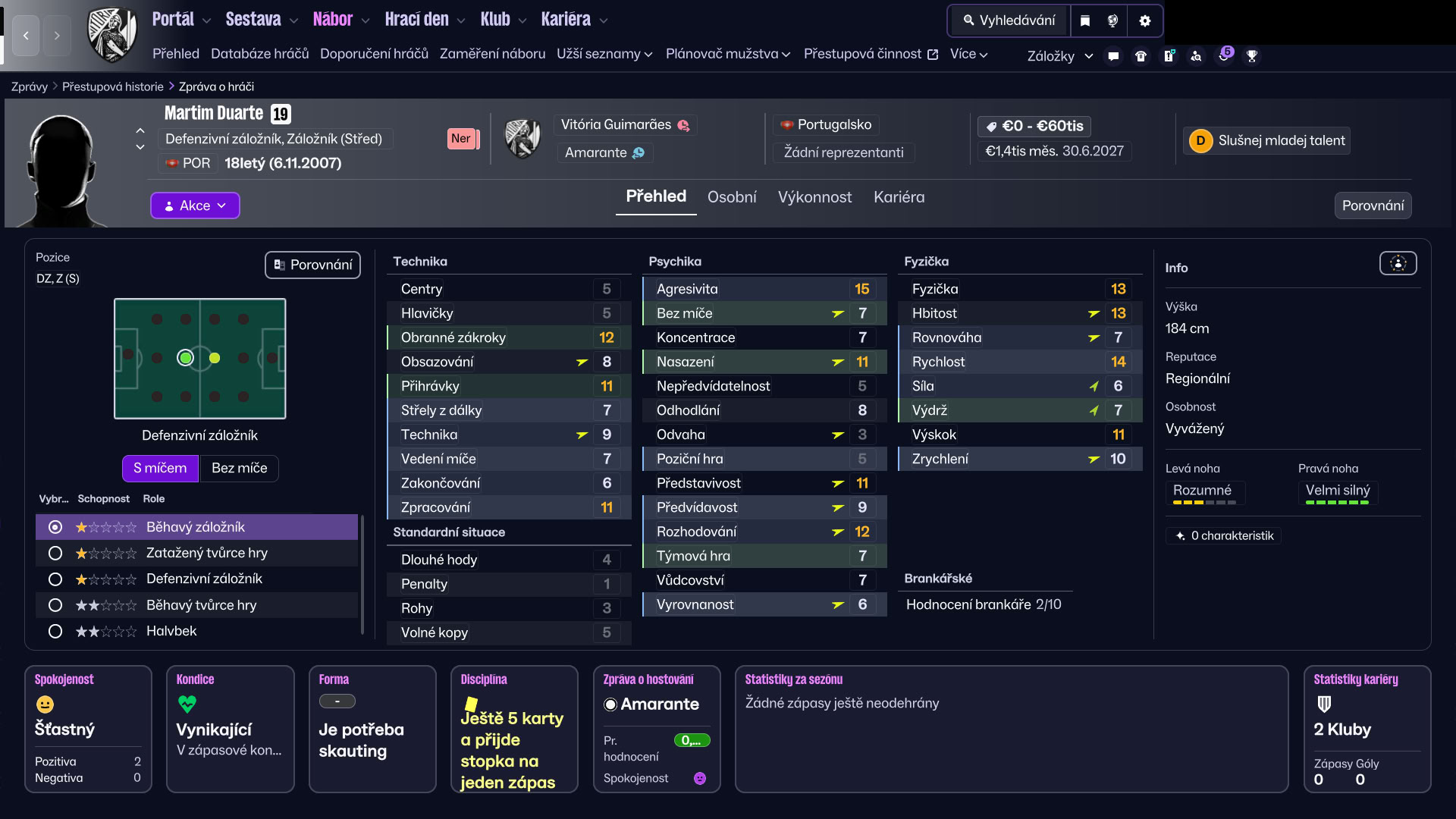Open the trophy competitions shortcut icon
The width and height of the screenshot is (1456, 819).
tap(1252, 55)
